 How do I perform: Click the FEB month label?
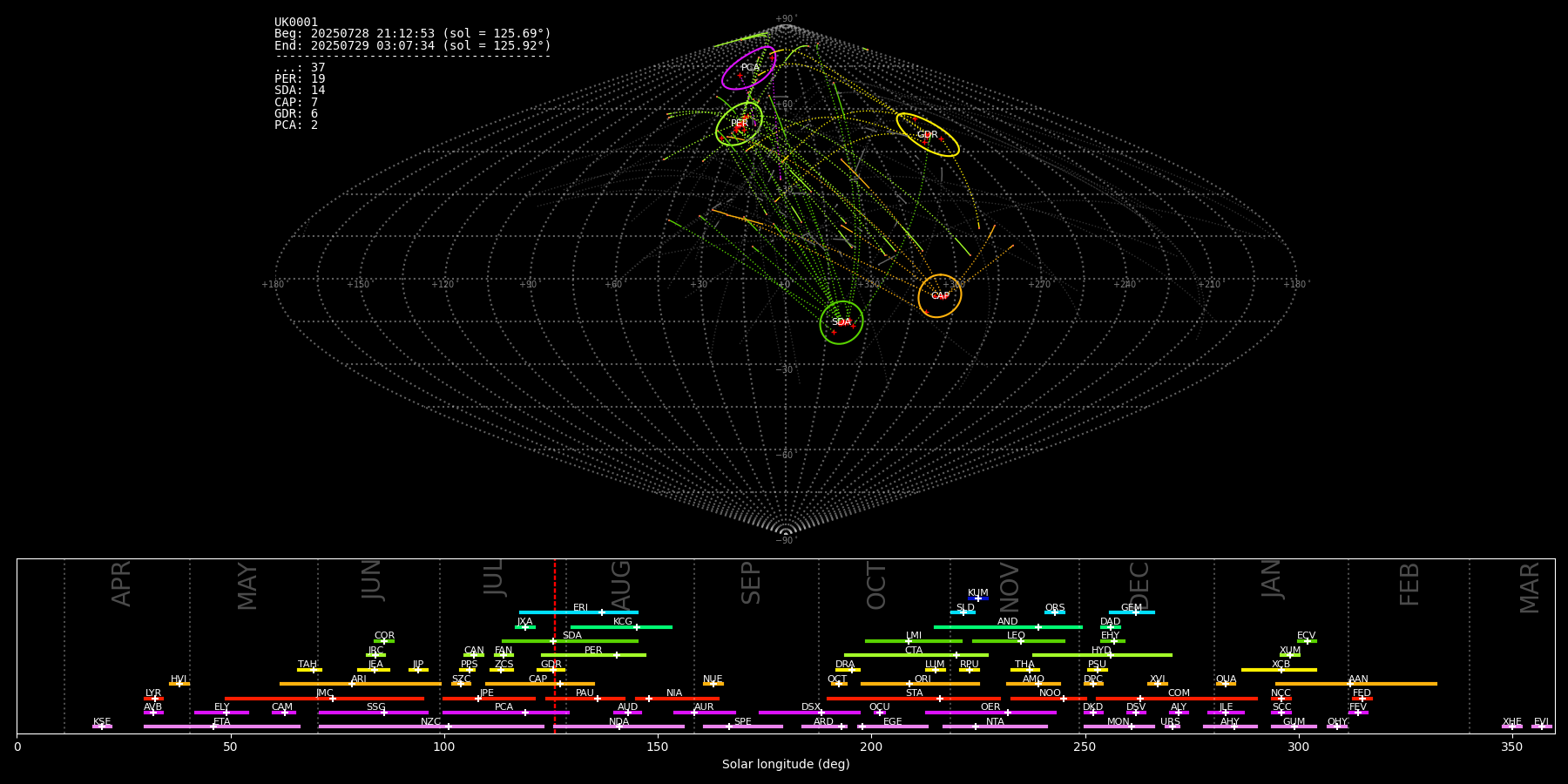point(1409,584)
